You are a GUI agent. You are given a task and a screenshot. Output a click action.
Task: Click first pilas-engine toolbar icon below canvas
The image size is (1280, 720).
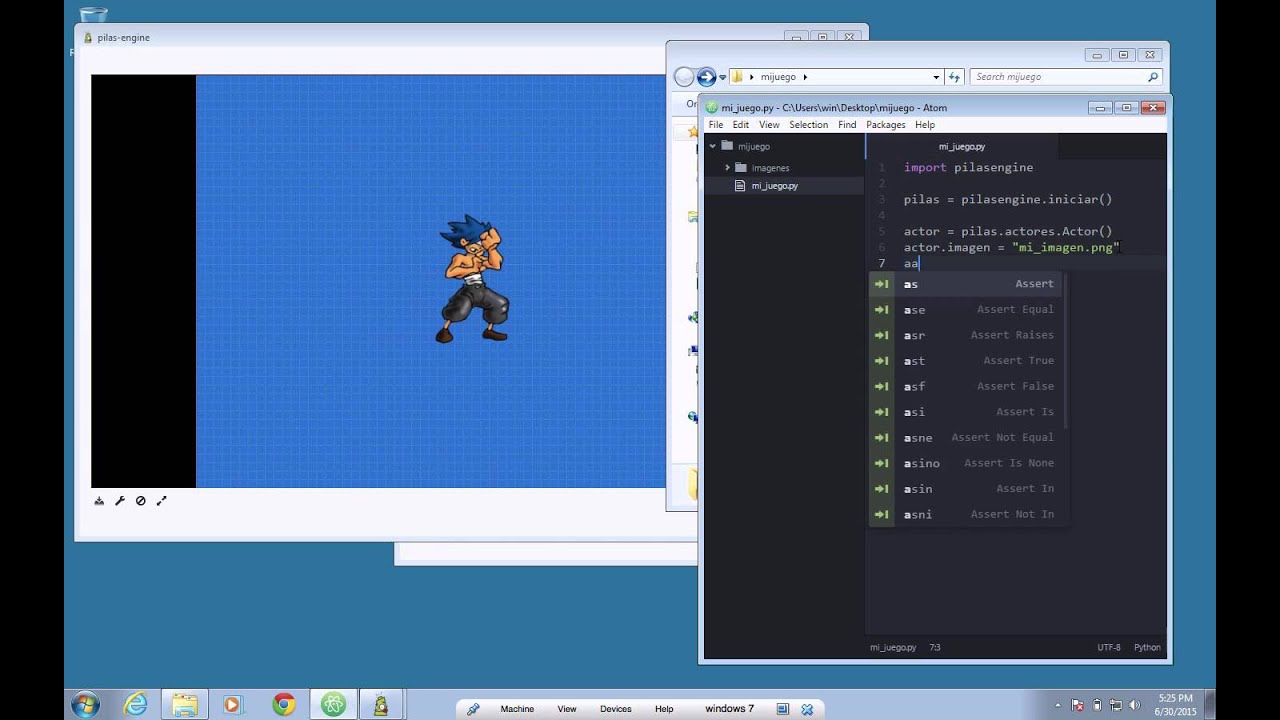(x=99, y=501)
